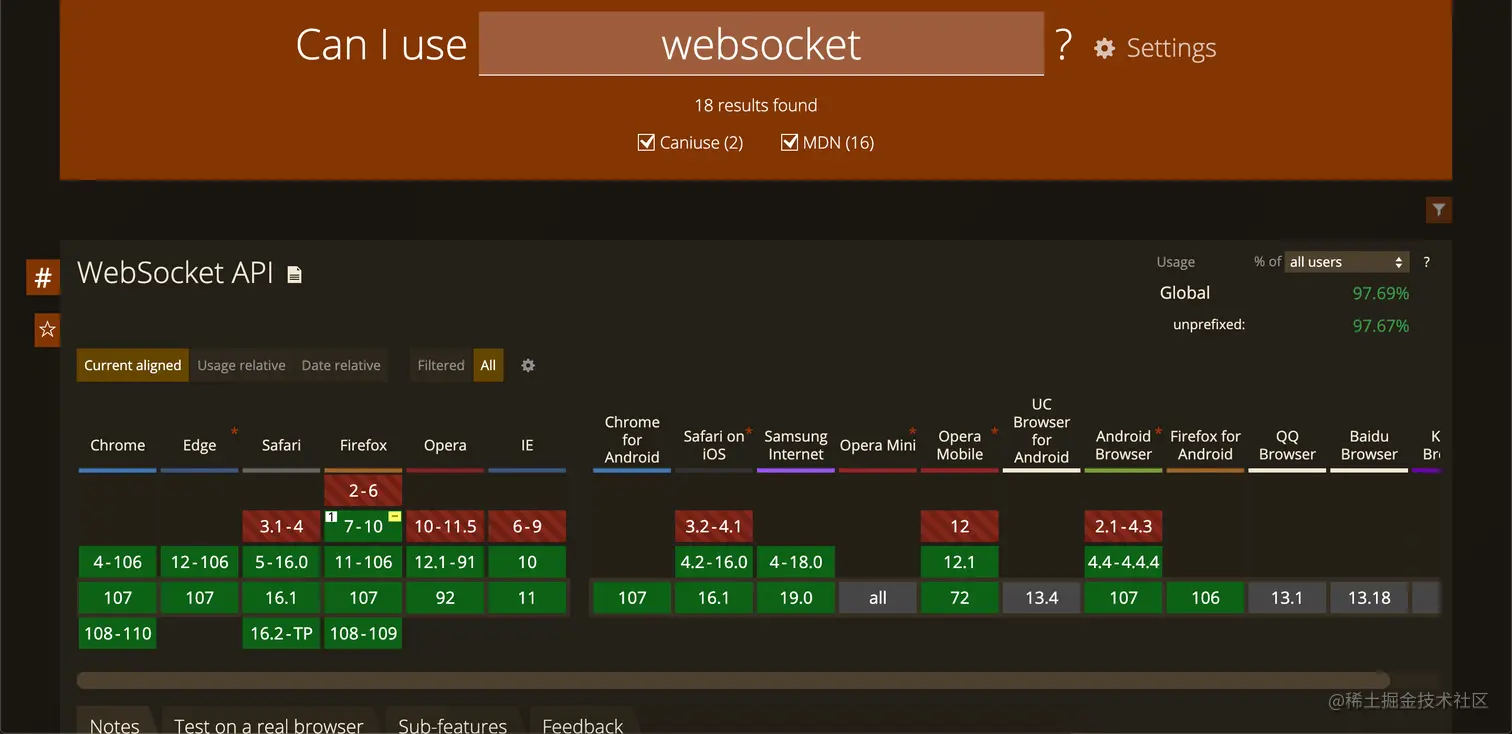
Task: Click Opera 10-11.5 cell
Action: pyautogui.click(x=445, y=526)
